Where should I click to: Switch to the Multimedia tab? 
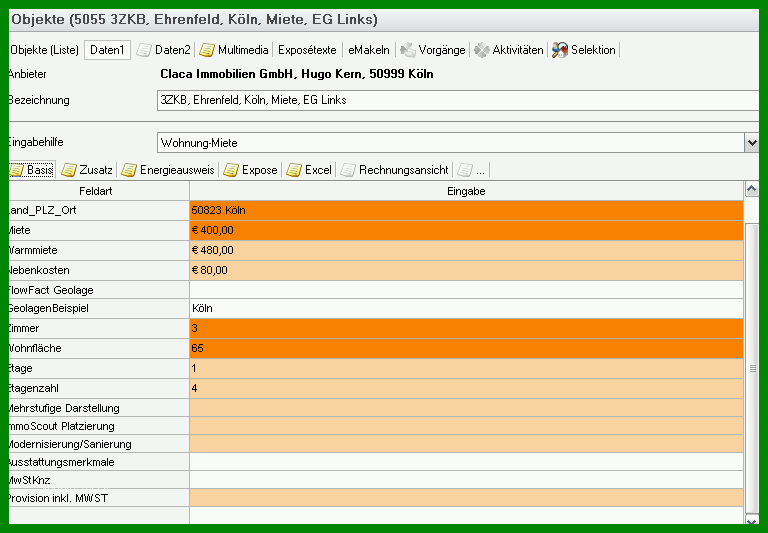[x=234, y=50]
